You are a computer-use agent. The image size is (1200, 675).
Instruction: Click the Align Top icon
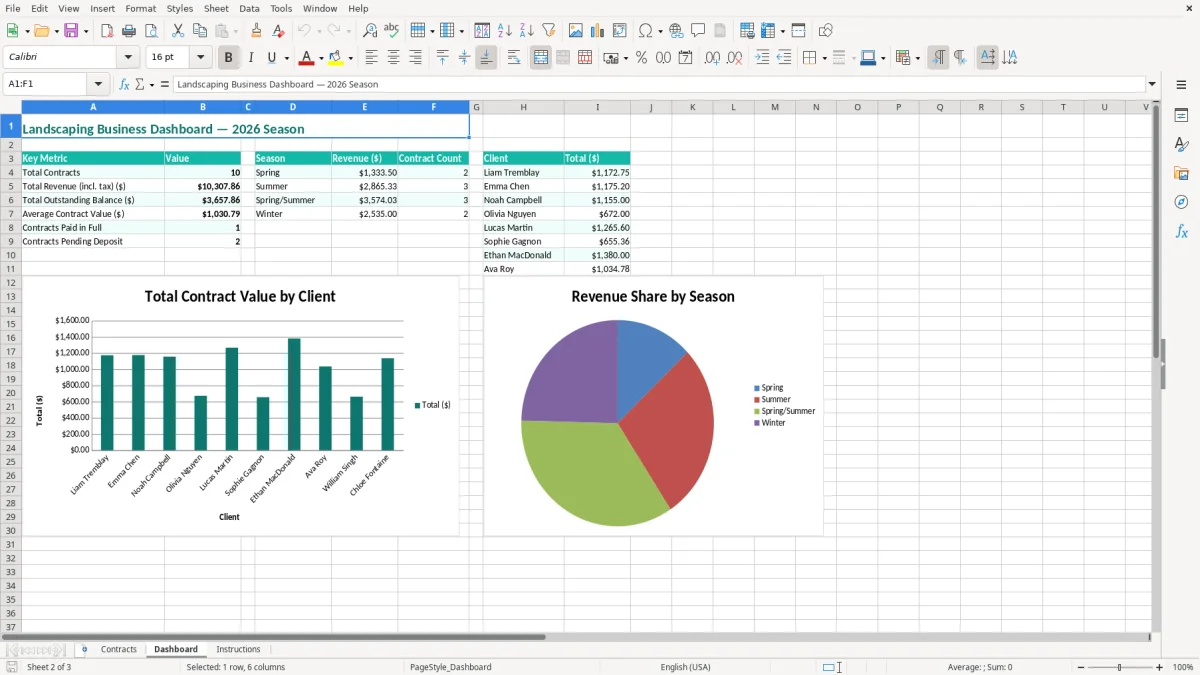click(443, 58)
